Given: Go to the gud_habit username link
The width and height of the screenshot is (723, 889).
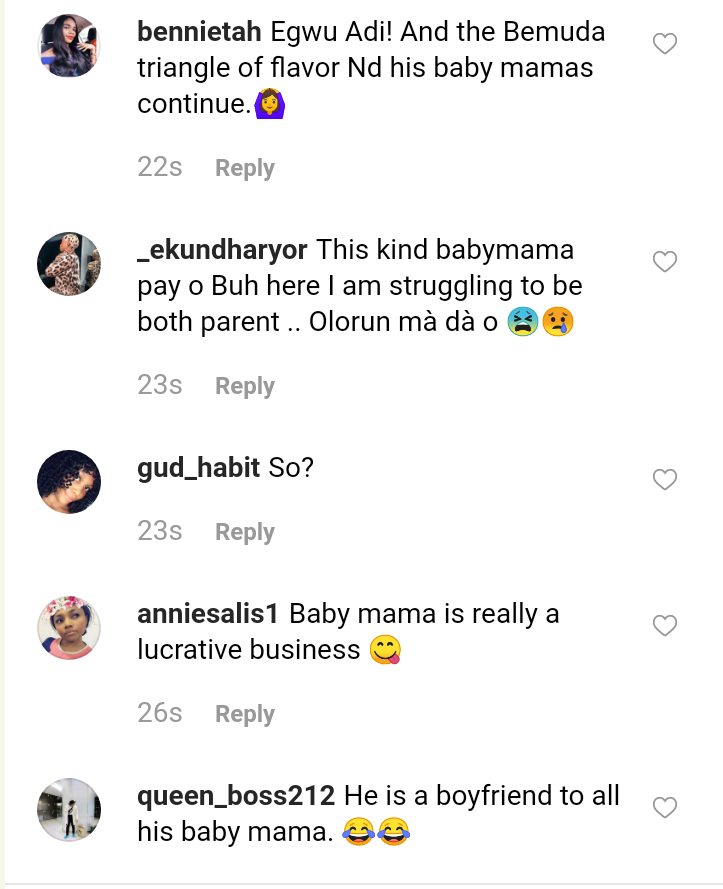Looking at the screenshot, I should click(x=199, y=467).
